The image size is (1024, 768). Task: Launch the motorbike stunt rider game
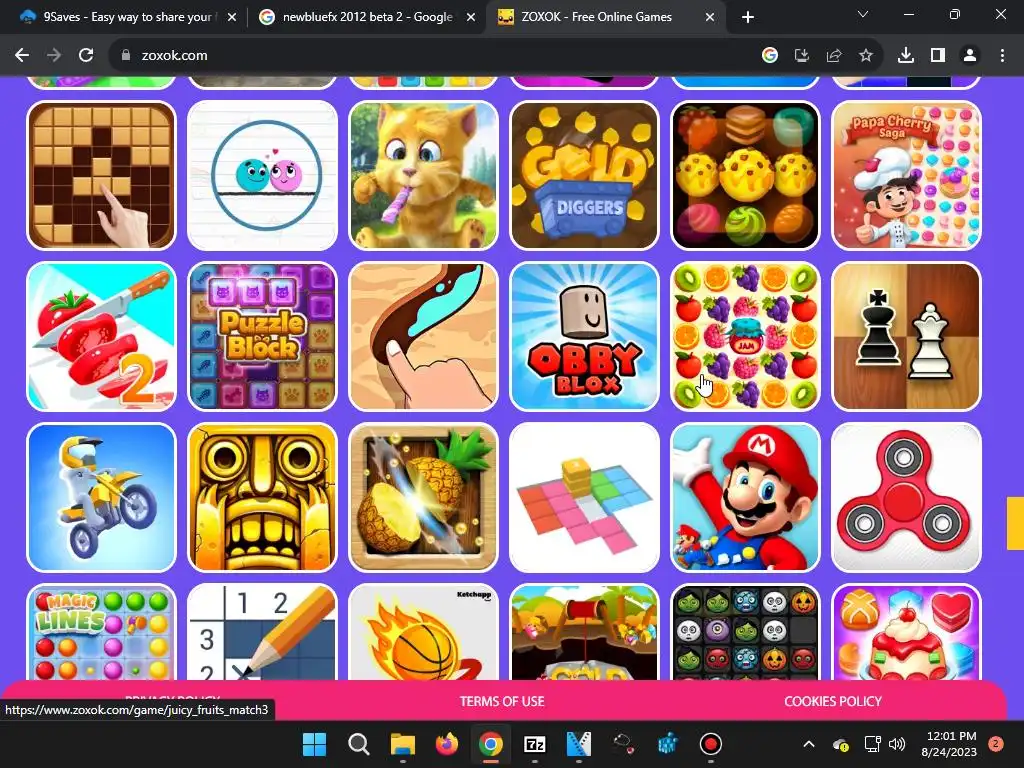point(101,497)
